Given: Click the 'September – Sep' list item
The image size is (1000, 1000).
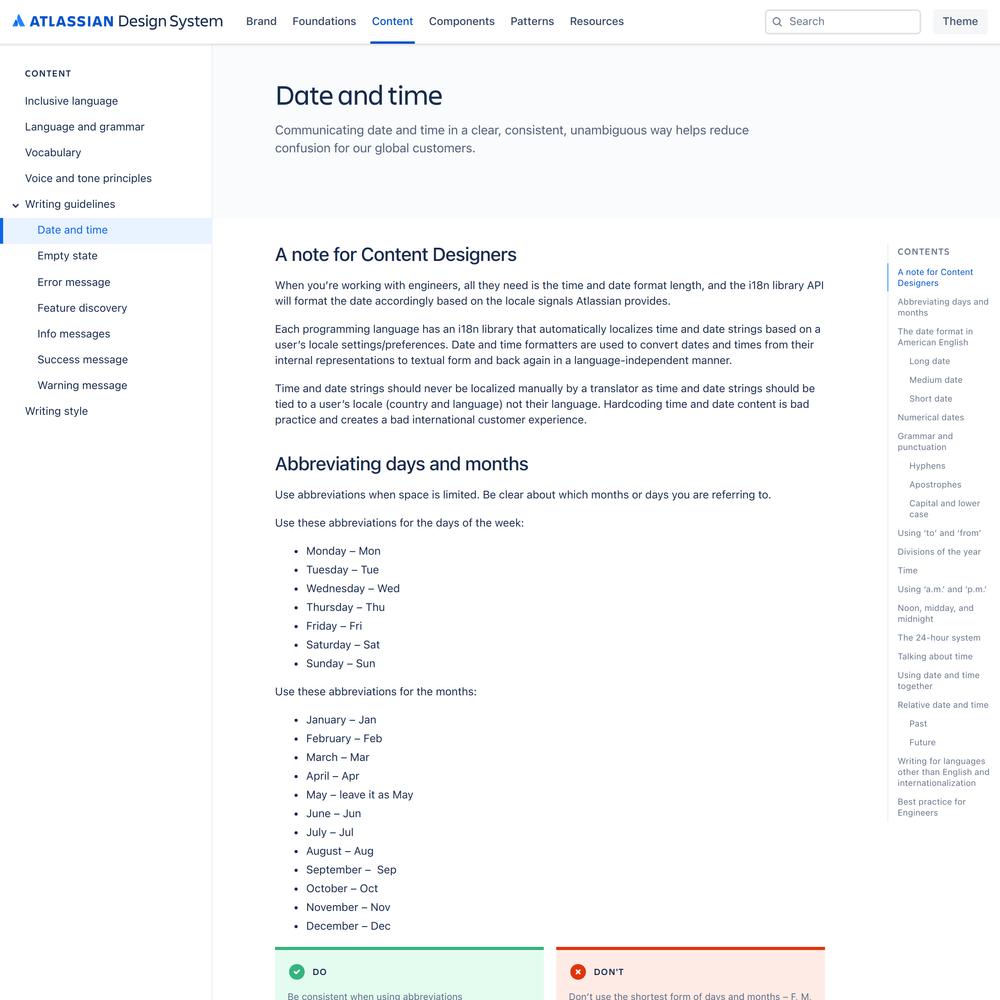Looking at the screenshot, I should [x=351, y=870].
